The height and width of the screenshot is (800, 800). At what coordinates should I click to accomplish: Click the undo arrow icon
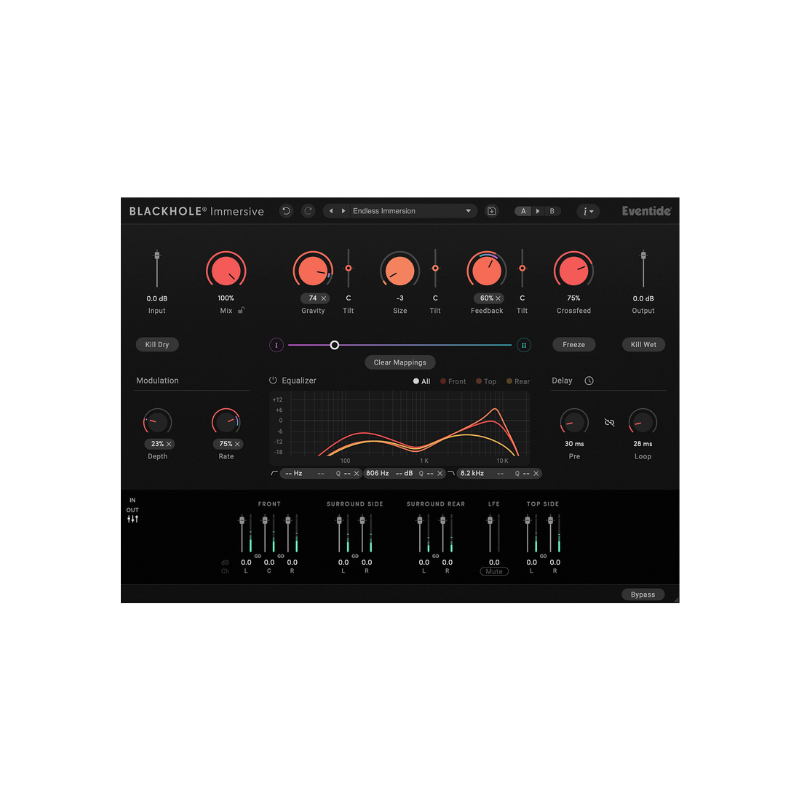284,210
